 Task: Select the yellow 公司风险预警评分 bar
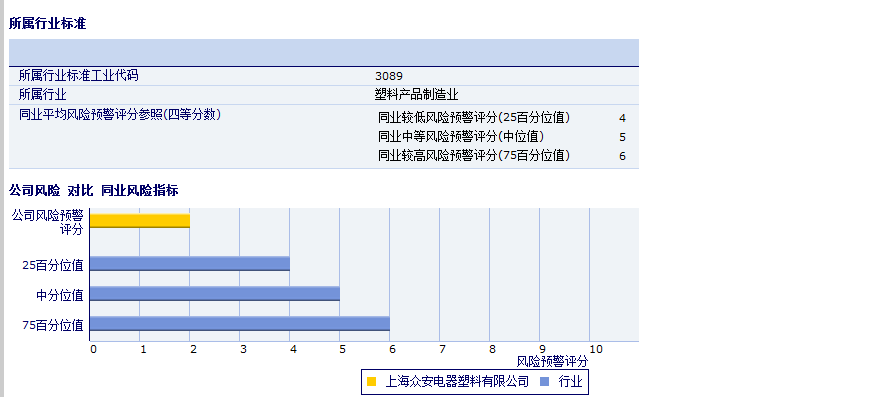pos(140,221)
